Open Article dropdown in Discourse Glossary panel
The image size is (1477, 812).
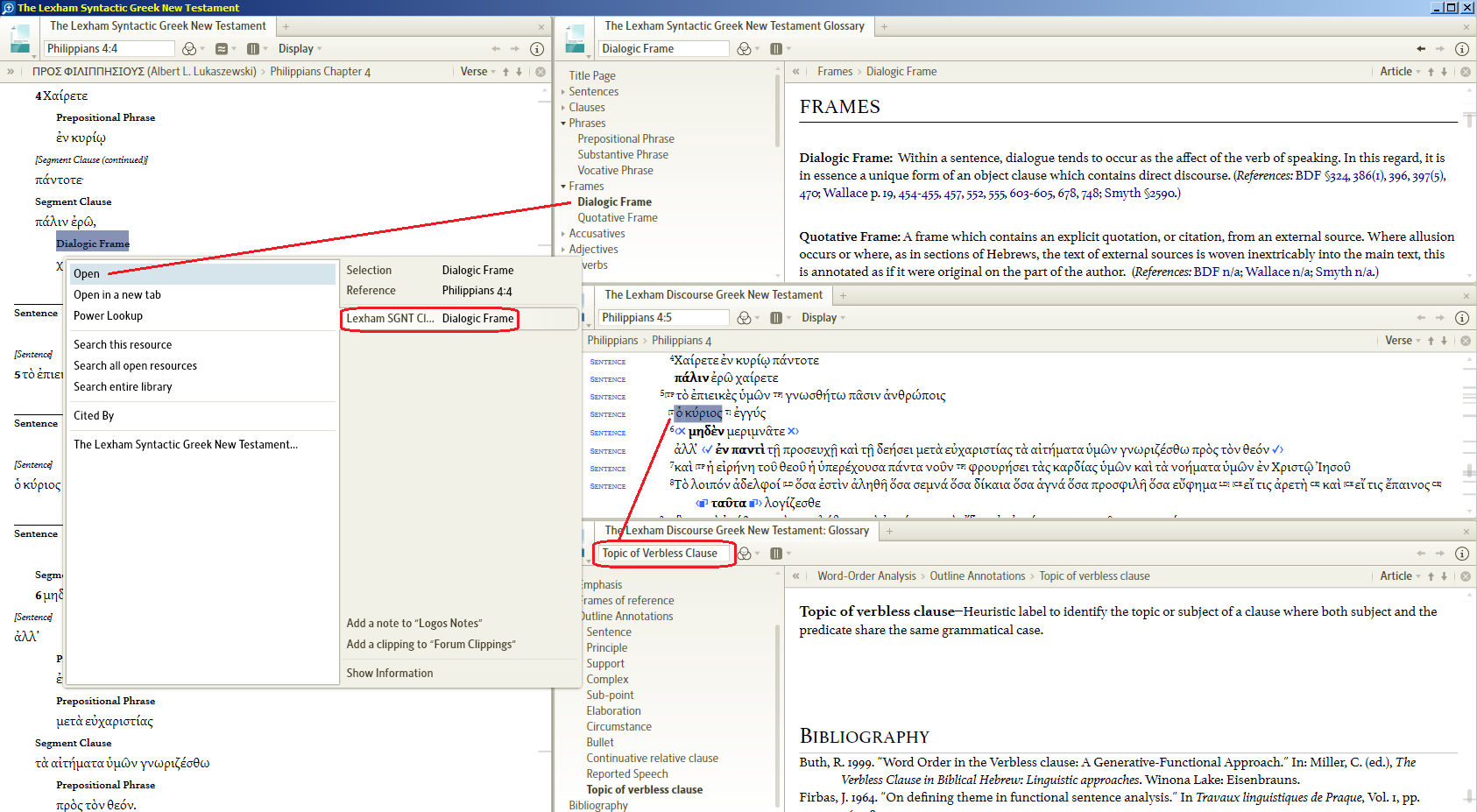[x=1400, y=576]
